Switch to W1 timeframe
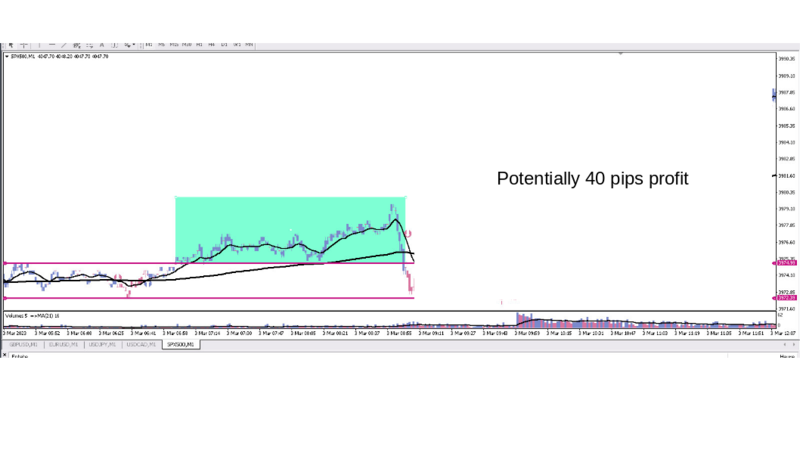Viewport: 800px width, 450px height. point(237,45)
